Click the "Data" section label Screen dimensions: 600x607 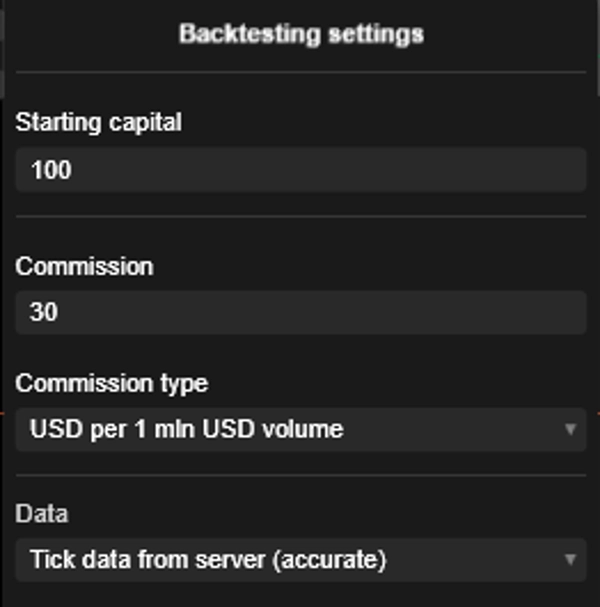(42, 514)
